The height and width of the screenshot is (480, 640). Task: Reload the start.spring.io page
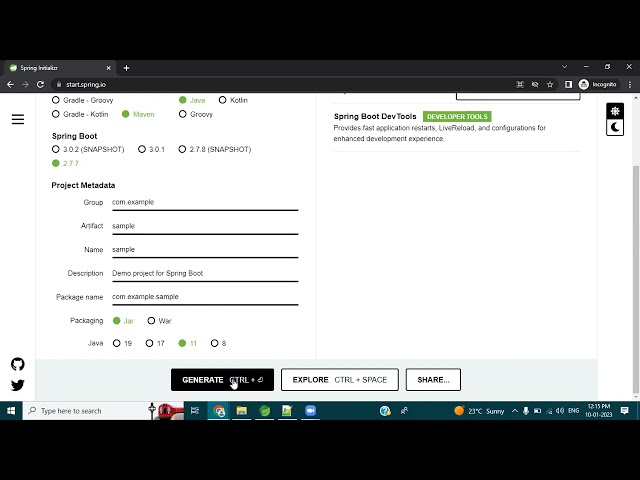pyautogui.click(x=40, y=84)
